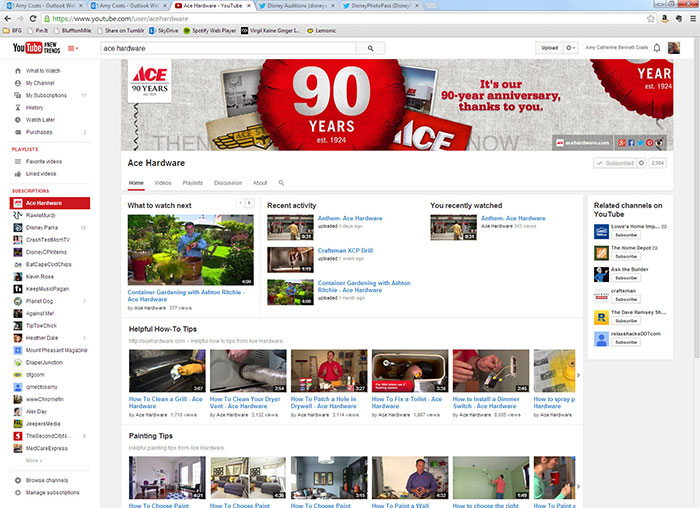The image size is (700, 508).
Task: Go to What to Watch
Action: click(x=43, y=71)
